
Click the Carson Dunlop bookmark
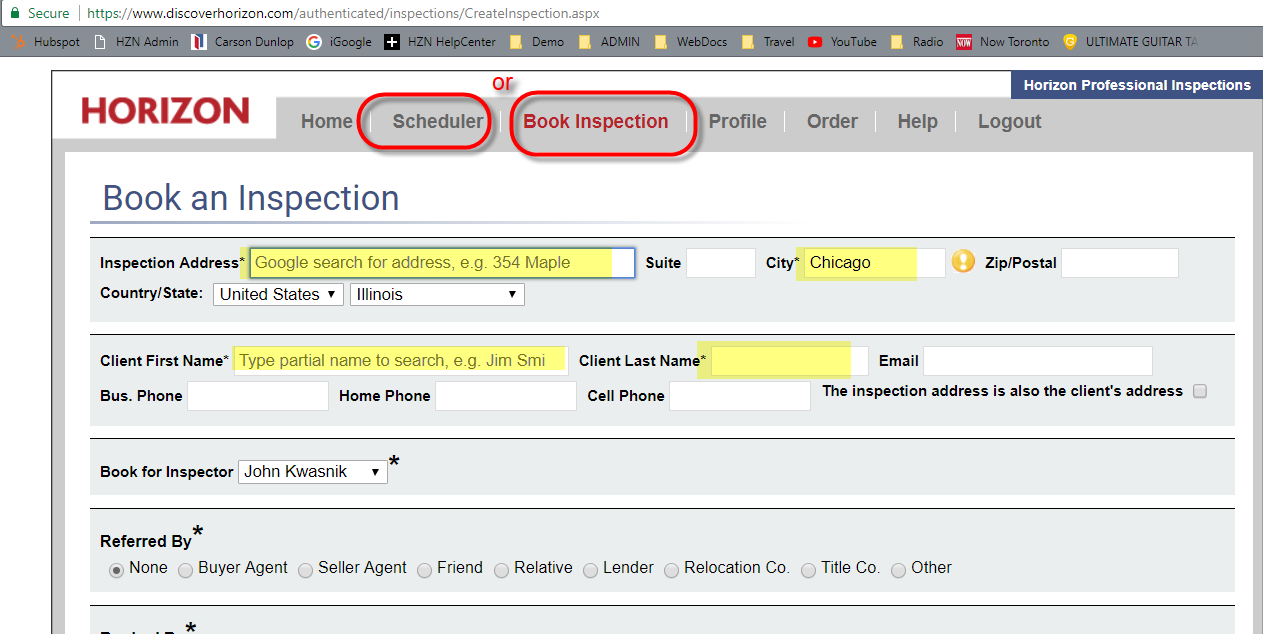pyautogui.click(x=243, y=42)
